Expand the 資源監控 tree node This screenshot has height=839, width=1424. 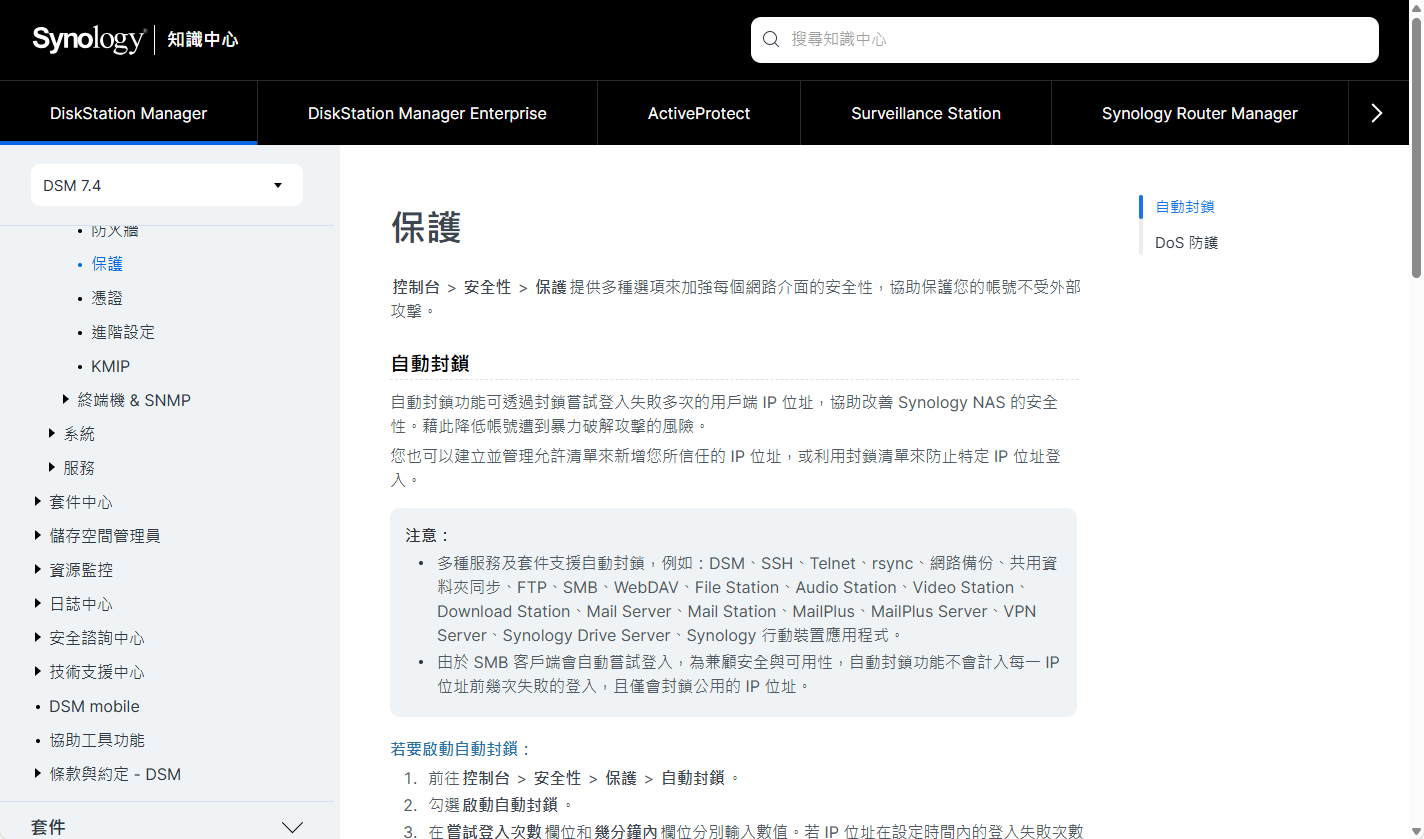coord(38,569)
